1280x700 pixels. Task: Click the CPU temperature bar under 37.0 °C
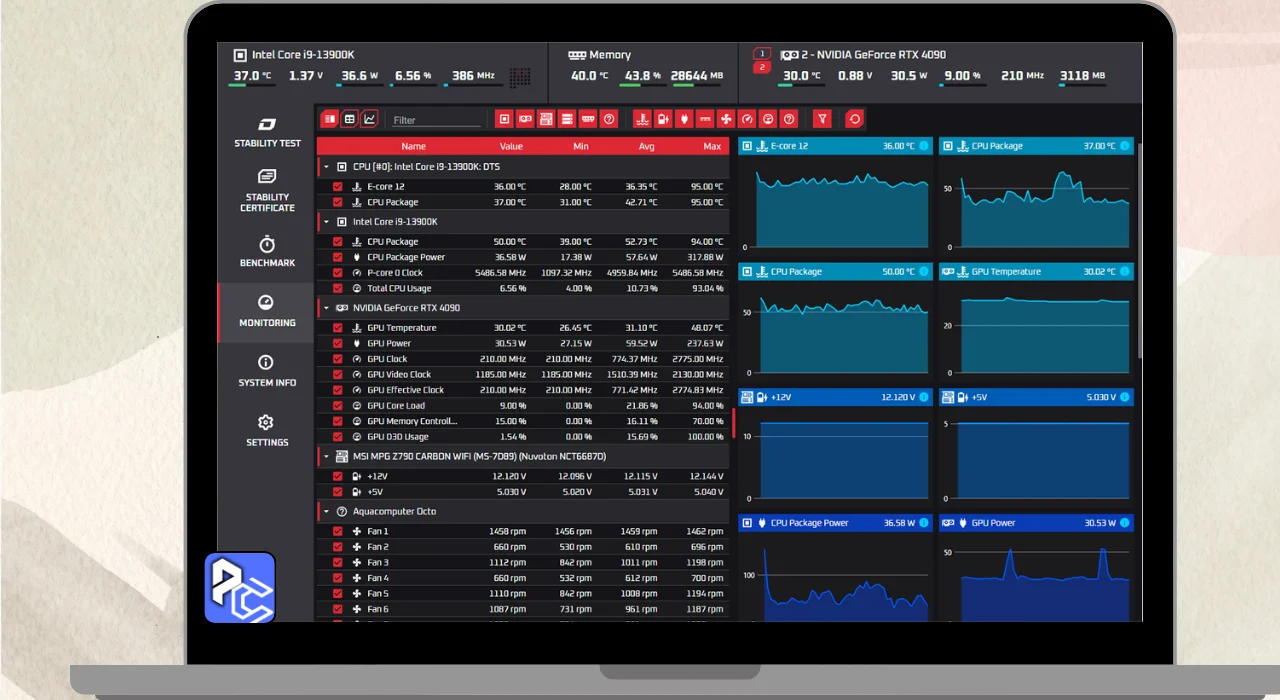pyautogui.click(x=252, y=86)
